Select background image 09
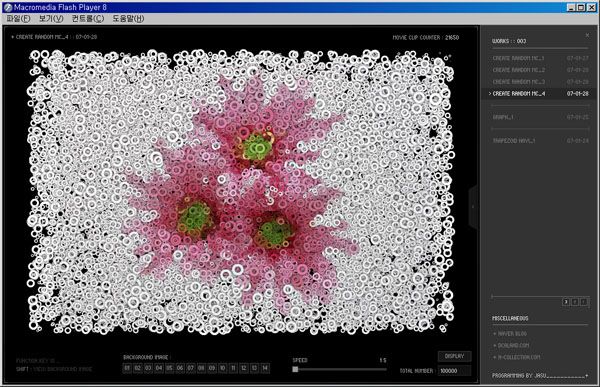The image size is (600, 387). [212, 368]
